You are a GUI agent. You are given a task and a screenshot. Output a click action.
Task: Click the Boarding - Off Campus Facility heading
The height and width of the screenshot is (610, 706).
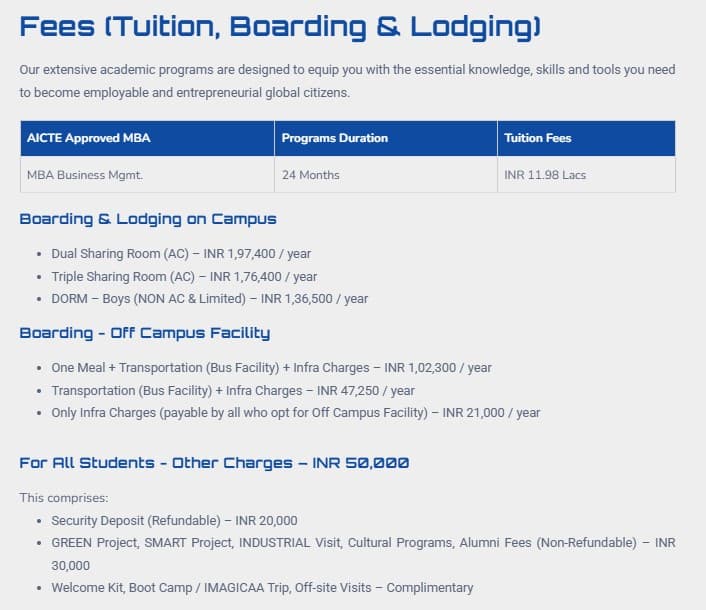click(145, 333)
